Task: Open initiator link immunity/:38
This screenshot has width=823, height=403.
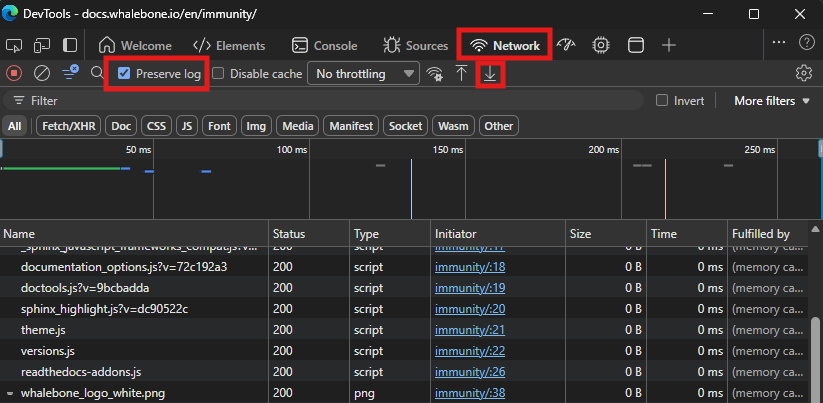Action: pyautogui.click(x=470, y=393)
